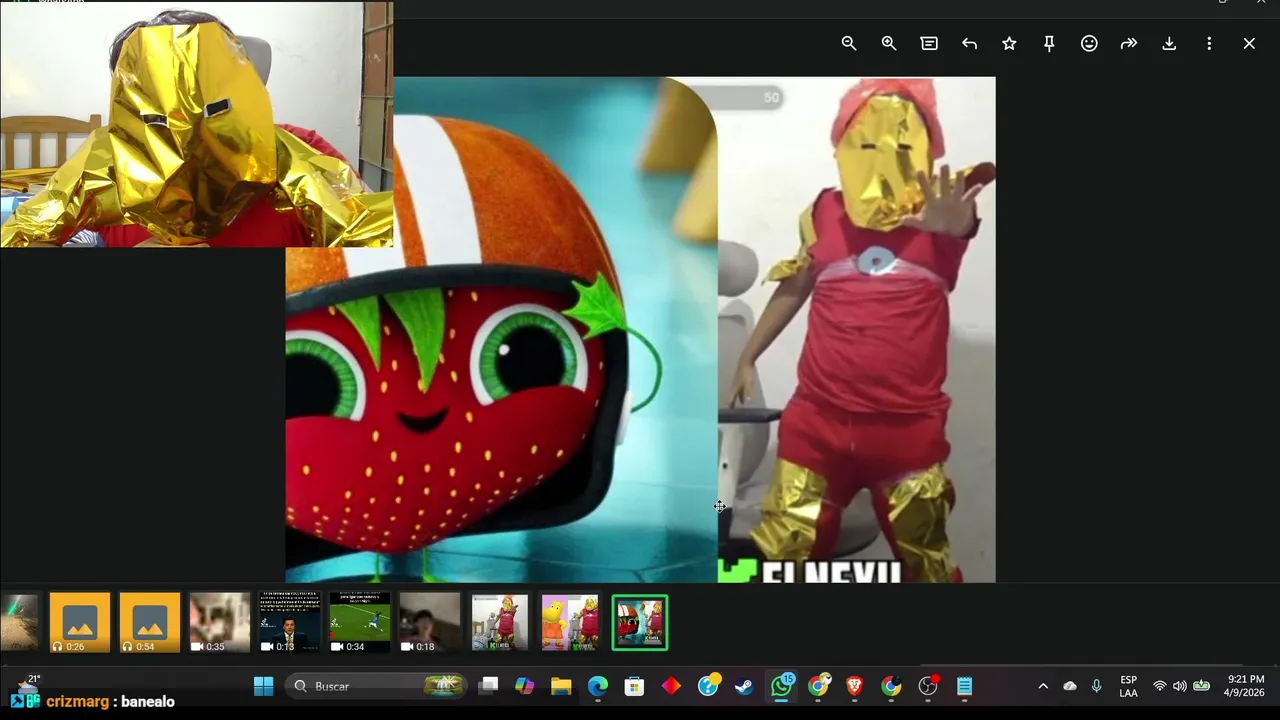This screenshot has width=1280, height=720.
Task: Open the 21° weather widget
Action: click(x=27, y=684)
